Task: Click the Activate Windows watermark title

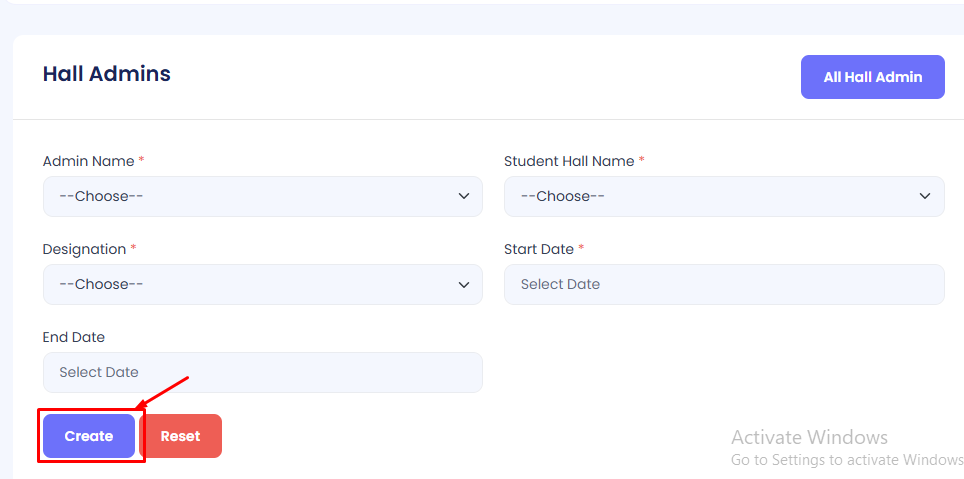Action: tap(809, 437)
